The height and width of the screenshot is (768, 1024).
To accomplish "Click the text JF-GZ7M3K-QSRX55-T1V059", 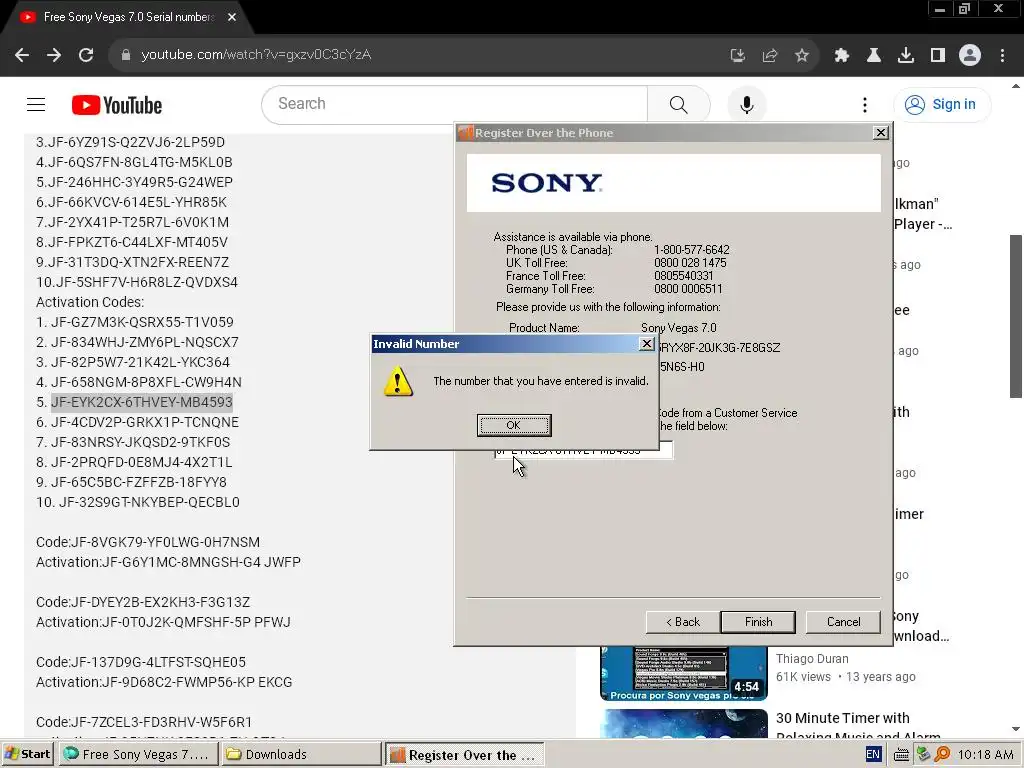I will click(x=142, y=322).
